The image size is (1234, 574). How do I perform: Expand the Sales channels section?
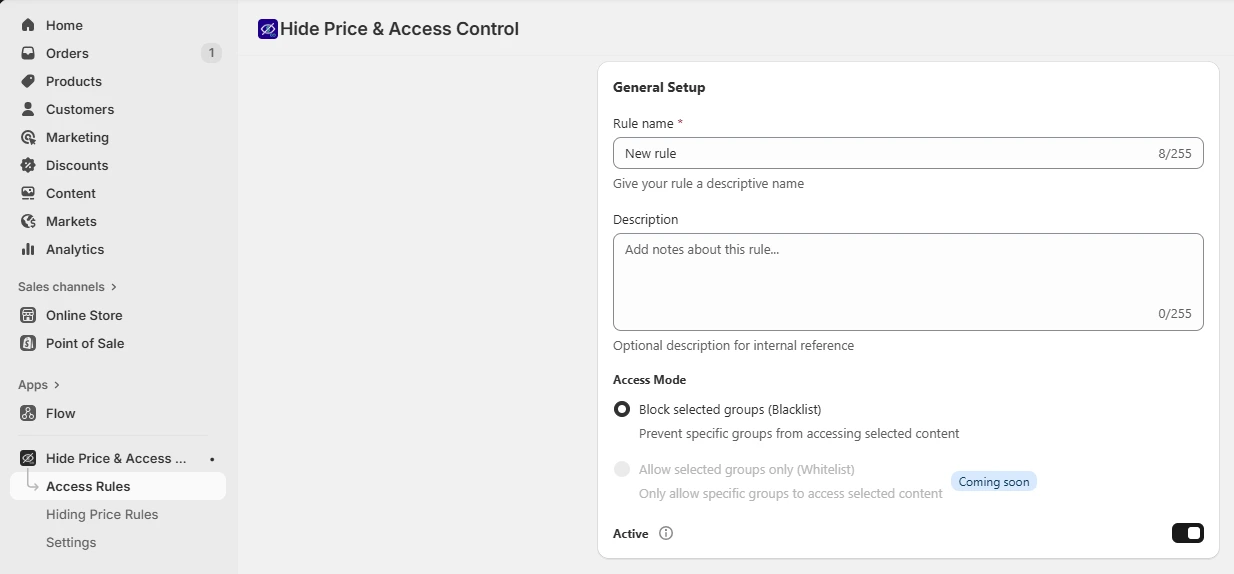pos(114,287)
